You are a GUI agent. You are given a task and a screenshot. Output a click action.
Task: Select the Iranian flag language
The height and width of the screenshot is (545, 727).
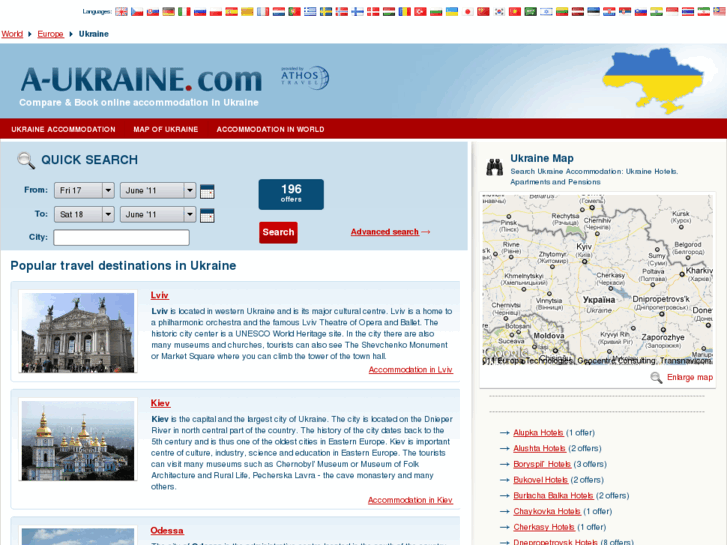click(704, 12)
